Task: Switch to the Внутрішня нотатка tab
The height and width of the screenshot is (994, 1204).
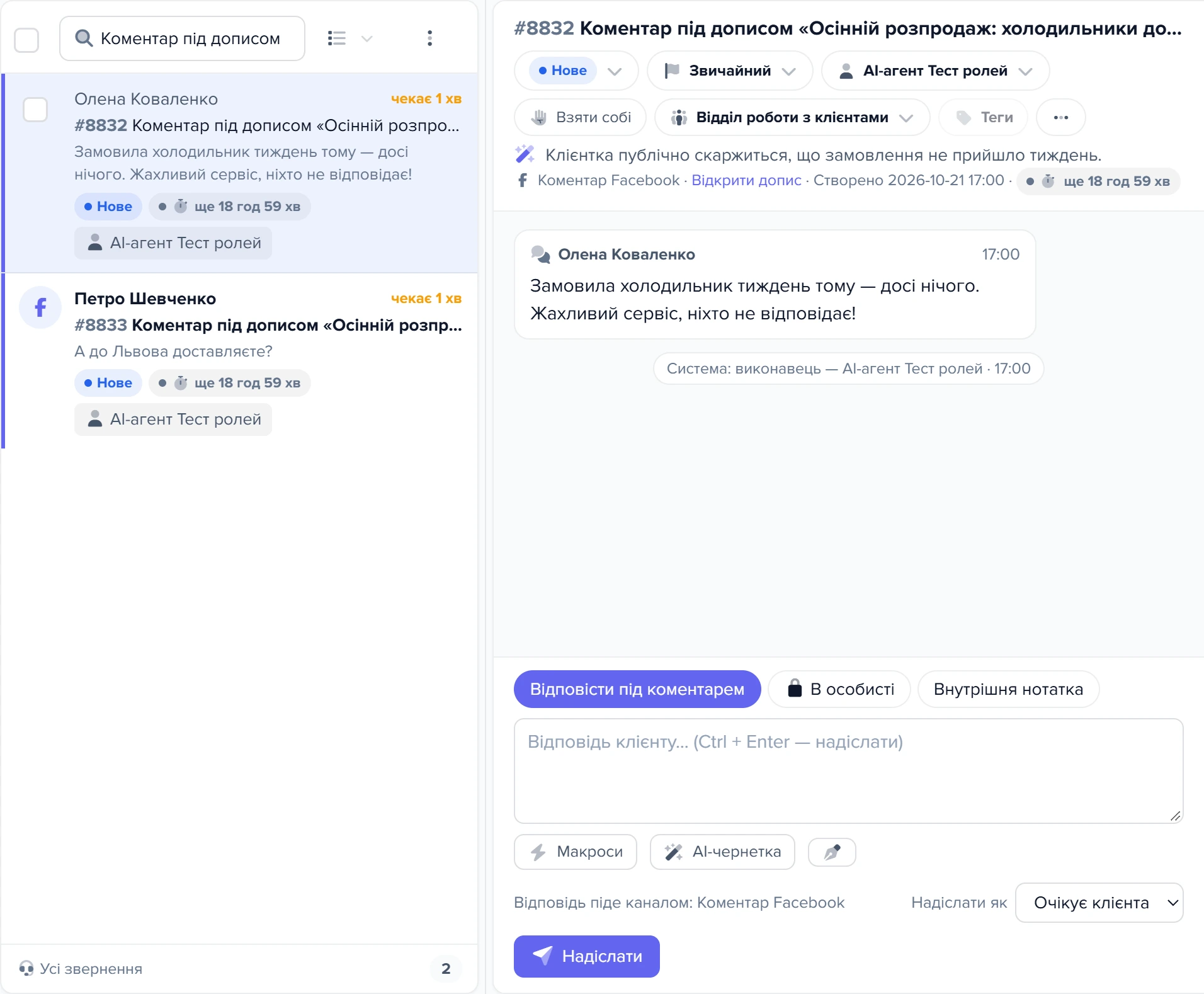Action: click(x=1008, y=689)
